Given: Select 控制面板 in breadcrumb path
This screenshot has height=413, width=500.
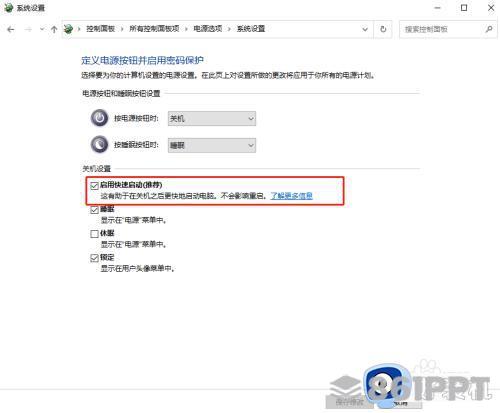Looking at the screenshot, I should pos(100,29).
